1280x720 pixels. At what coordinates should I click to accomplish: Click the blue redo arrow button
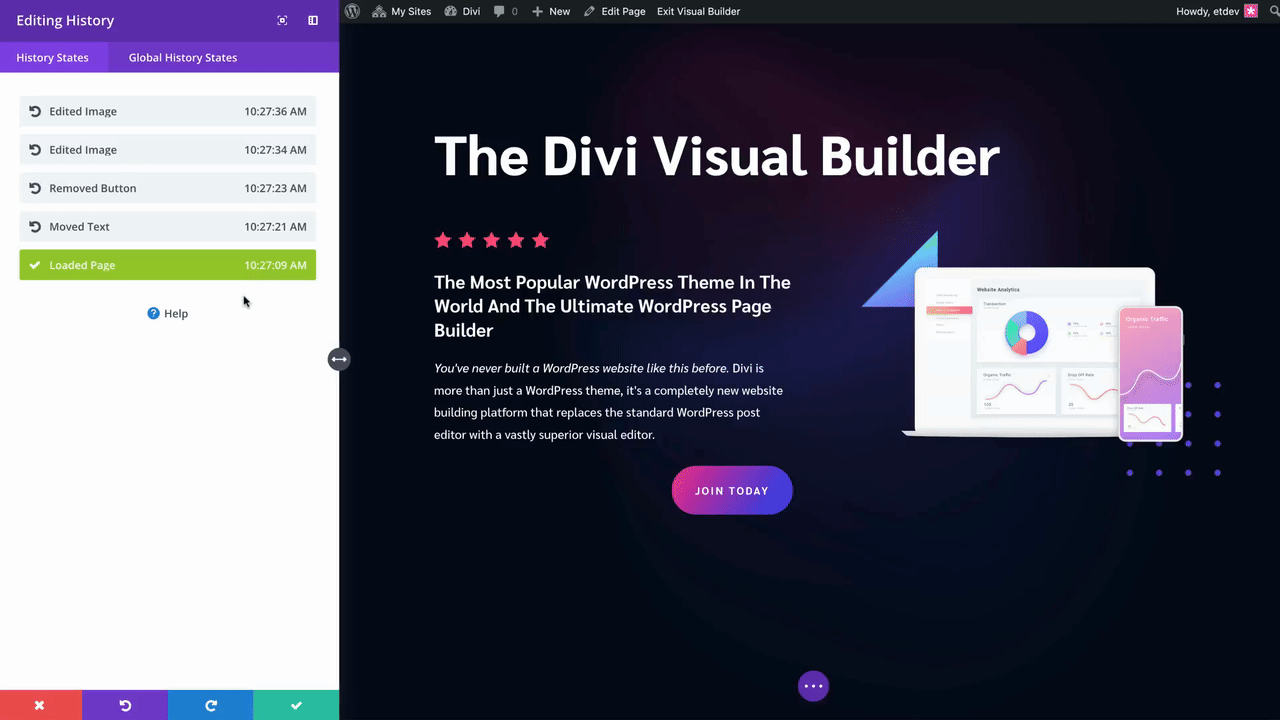click(x=210, y=705)
